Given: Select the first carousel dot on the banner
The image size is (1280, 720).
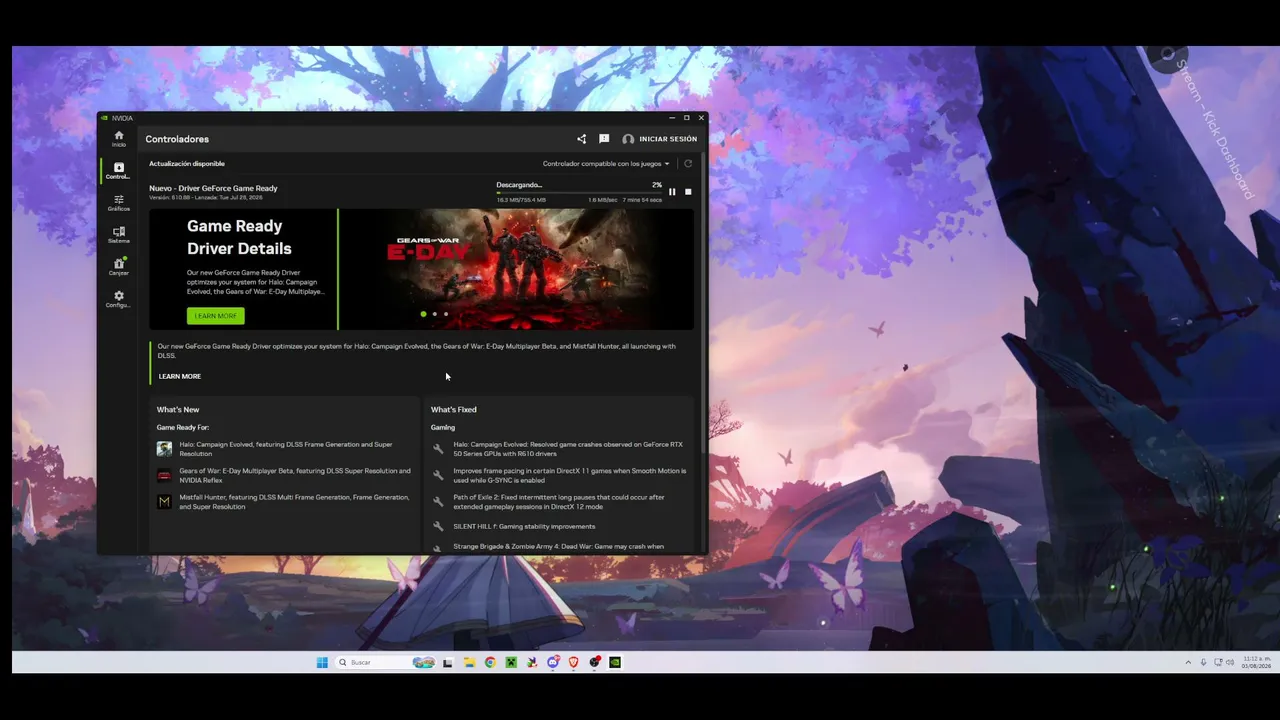Looking at the screenshot, I should (423, 314).
